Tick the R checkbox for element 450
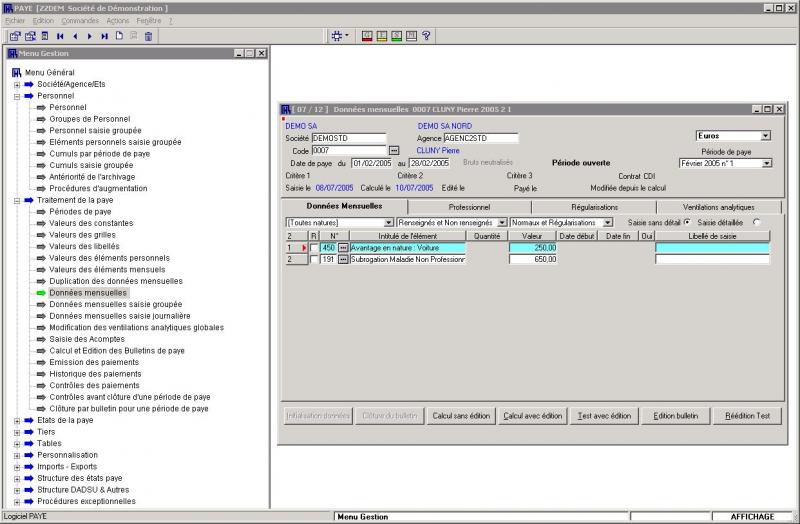 point(314,247)
